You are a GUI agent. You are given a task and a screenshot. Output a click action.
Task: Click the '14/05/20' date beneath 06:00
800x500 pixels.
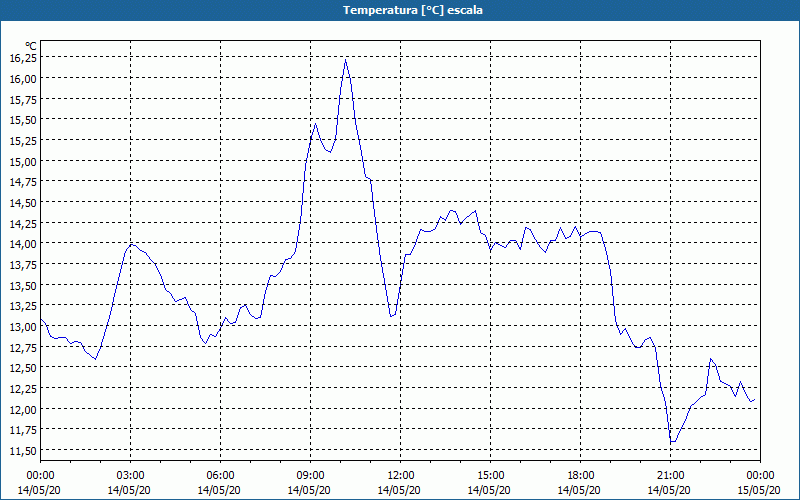pos(219,490)
